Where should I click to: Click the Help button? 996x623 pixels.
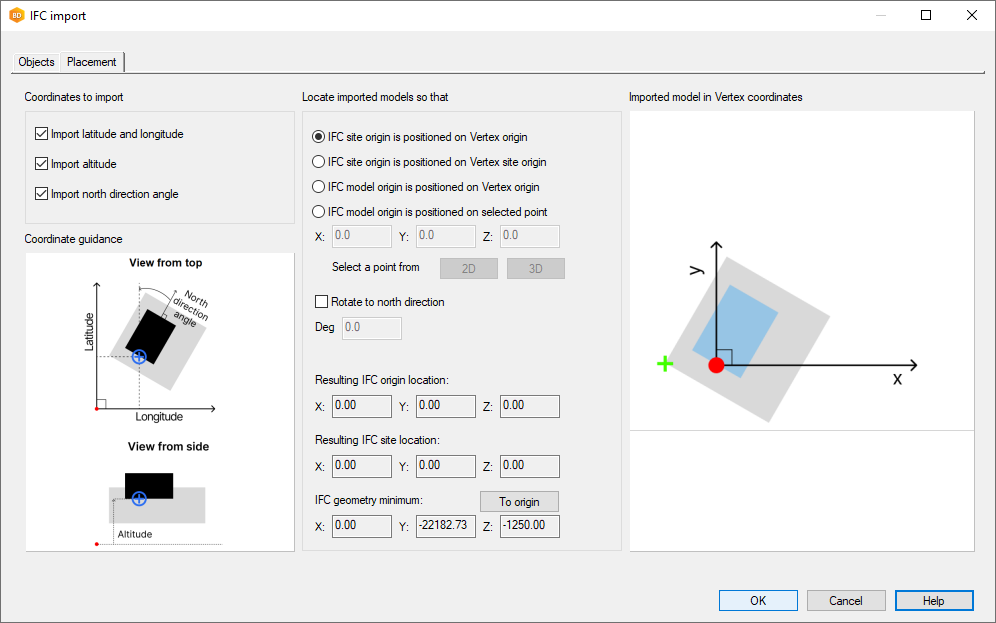click(934, 600)
